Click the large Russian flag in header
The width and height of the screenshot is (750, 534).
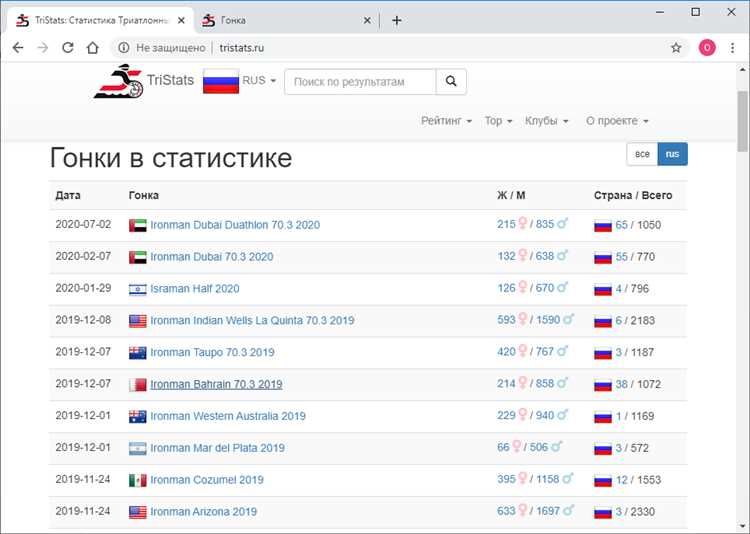pyautogui.click(x=221, y=81)
